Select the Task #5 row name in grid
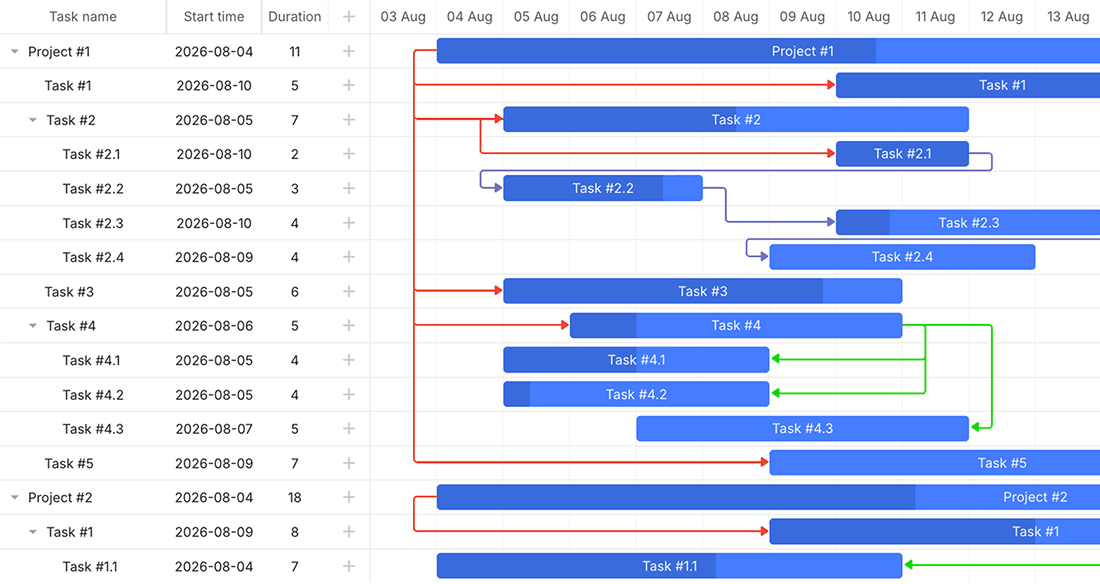 click(x=69, y=463)
